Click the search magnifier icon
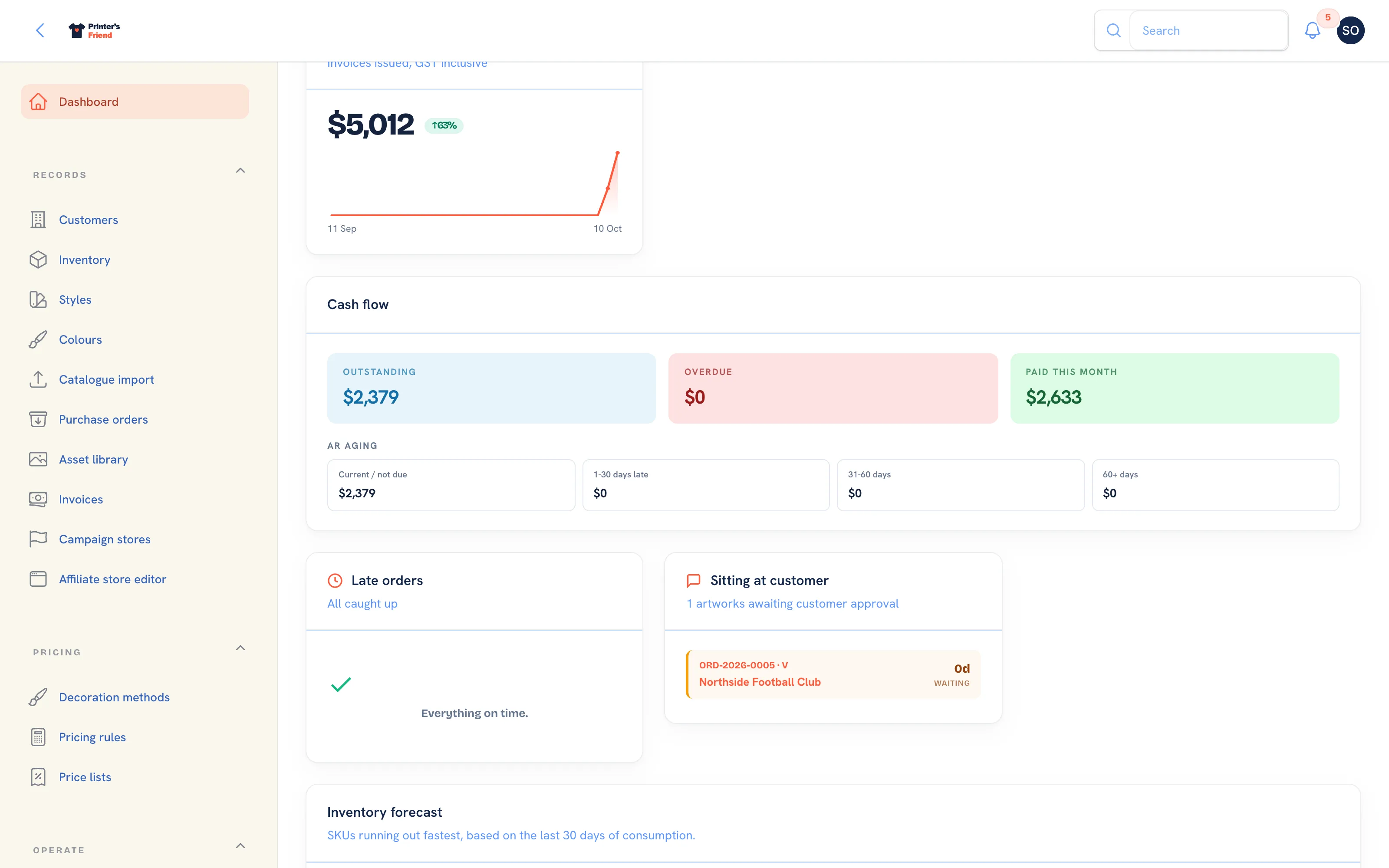This screenshot has width=1389, height=868. click(x=1113, y=30)
